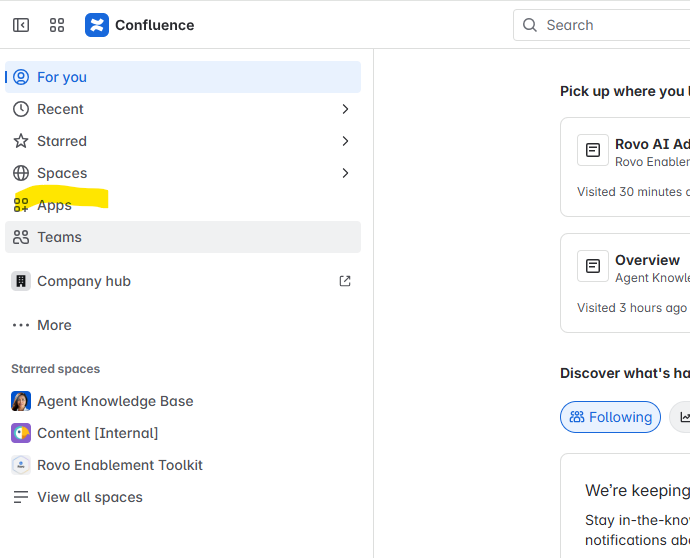Viewport: 690px width, 558px height.
Task: Click the Overview page document icon
Action: tap(593, 266)
